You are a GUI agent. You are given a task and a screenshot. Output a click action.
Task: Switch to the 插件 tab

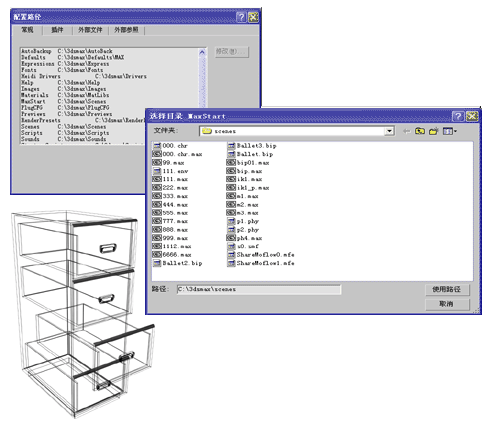tap(57, 30)
